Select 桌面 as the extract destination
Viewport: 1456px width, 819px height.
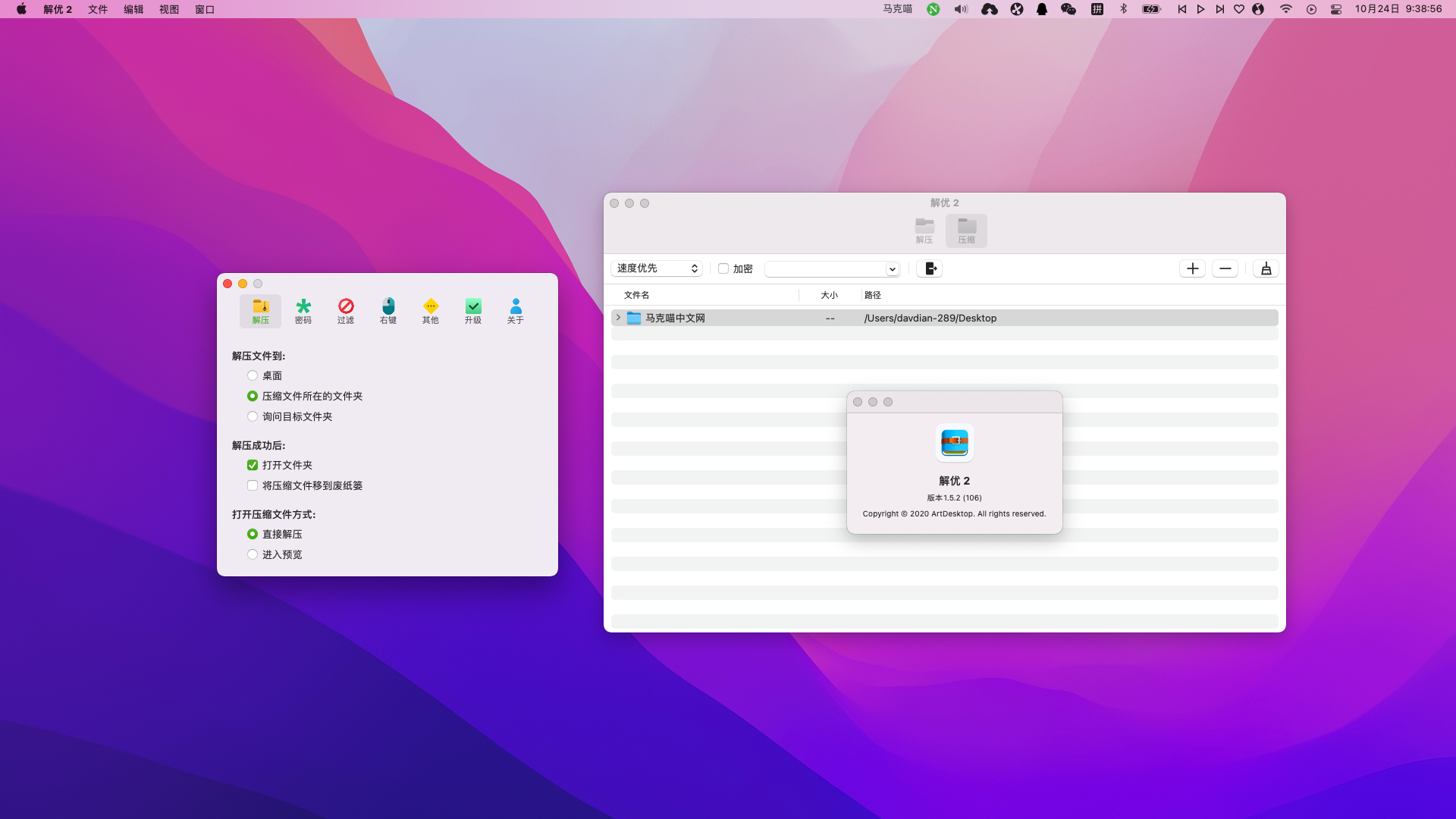(253, 375)
